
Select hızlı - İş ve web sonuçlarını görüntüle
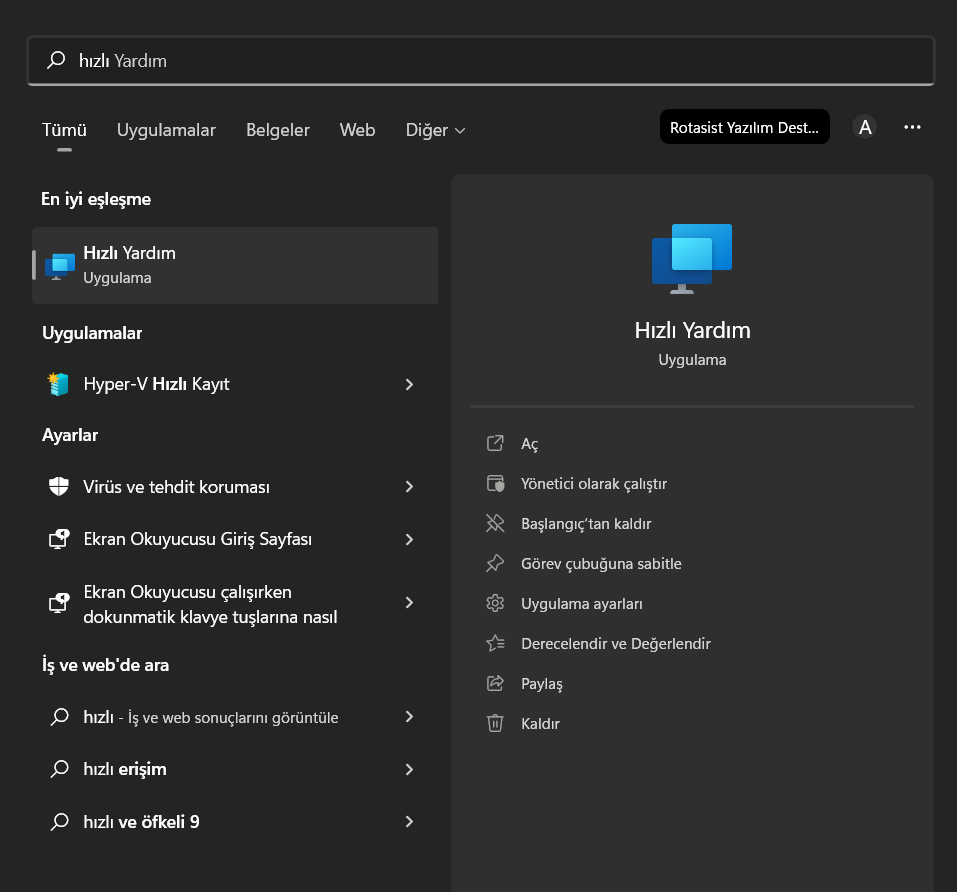[235, 717]
